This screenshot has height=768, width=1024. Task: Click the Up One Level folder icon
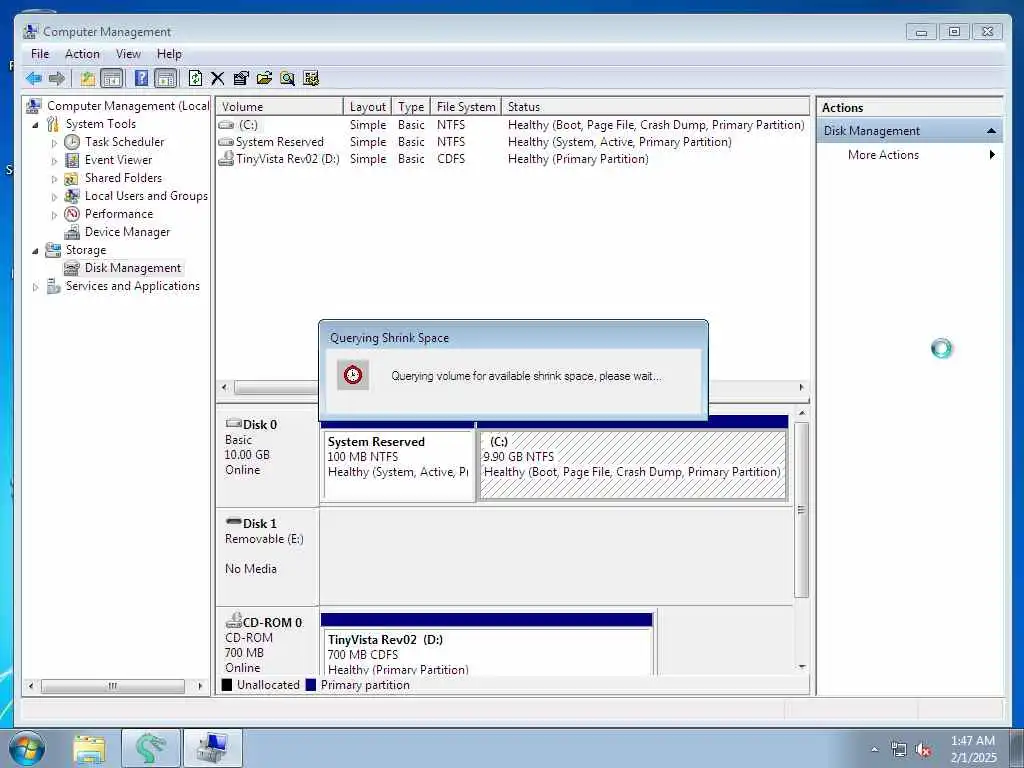coord(88,79)
